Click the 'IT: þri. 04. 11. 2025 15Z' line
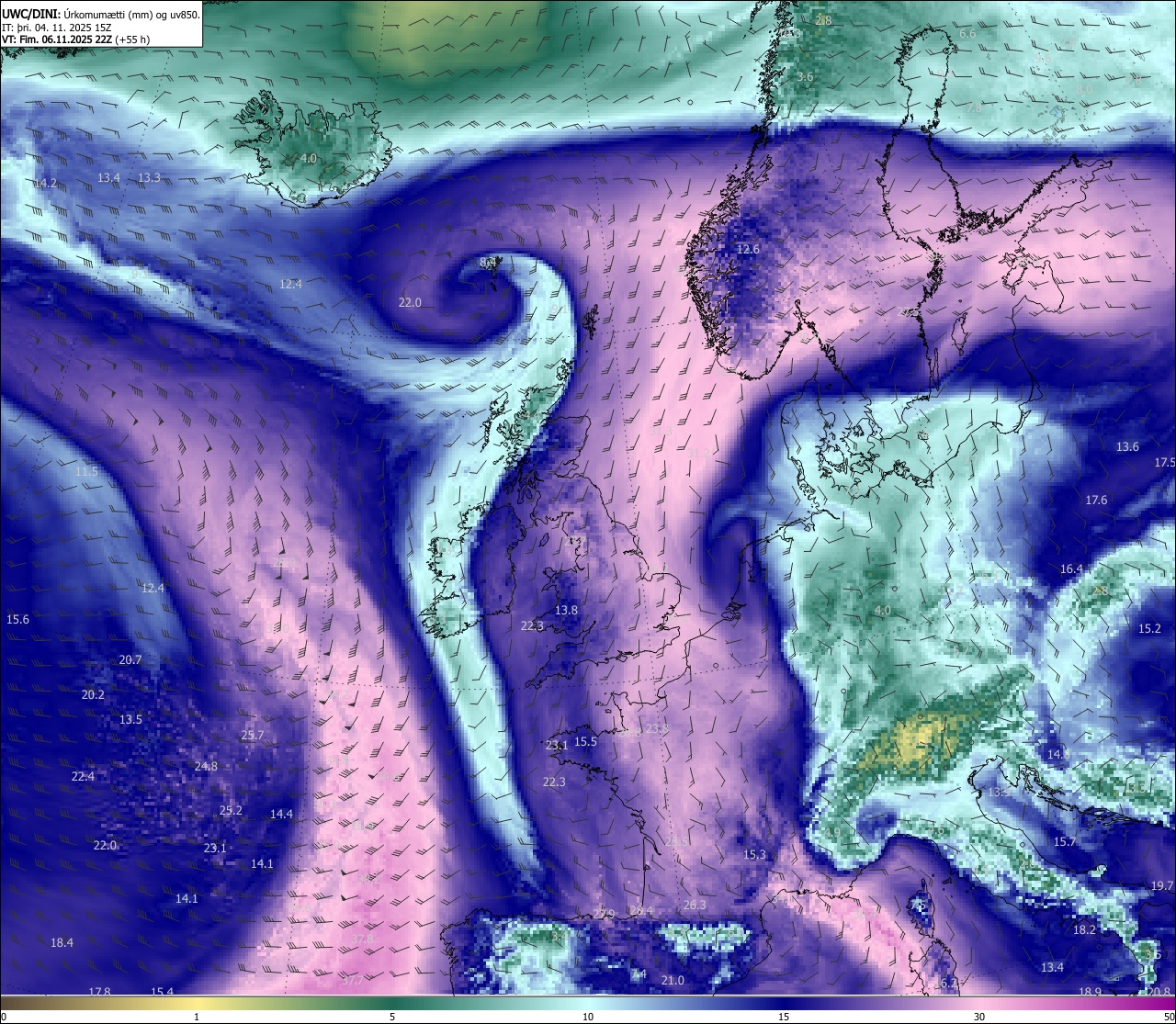 (x=57, y=28)
